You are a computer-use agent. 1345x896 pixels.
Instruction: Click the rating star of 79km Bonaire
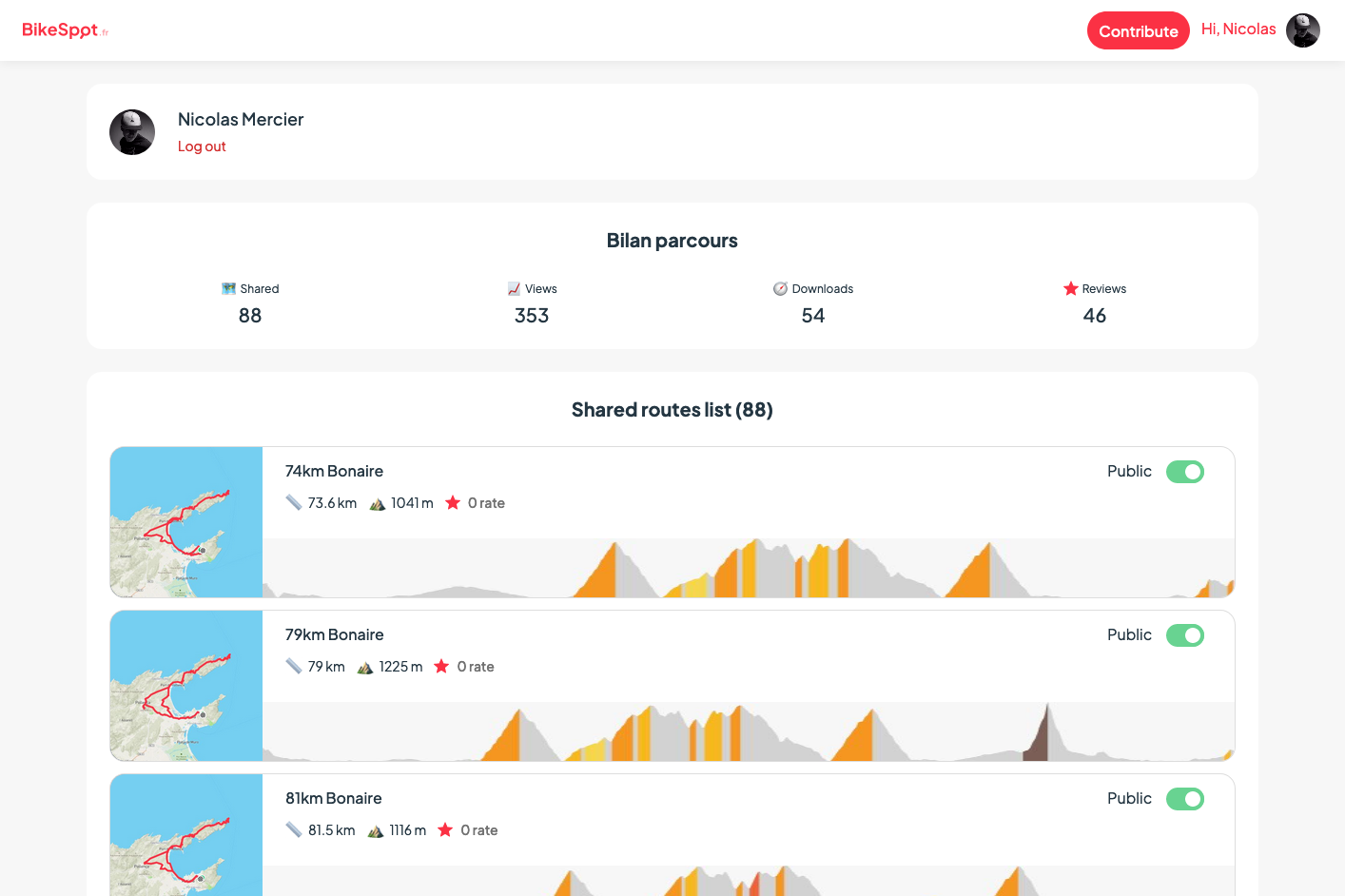[x=441, y=666]
